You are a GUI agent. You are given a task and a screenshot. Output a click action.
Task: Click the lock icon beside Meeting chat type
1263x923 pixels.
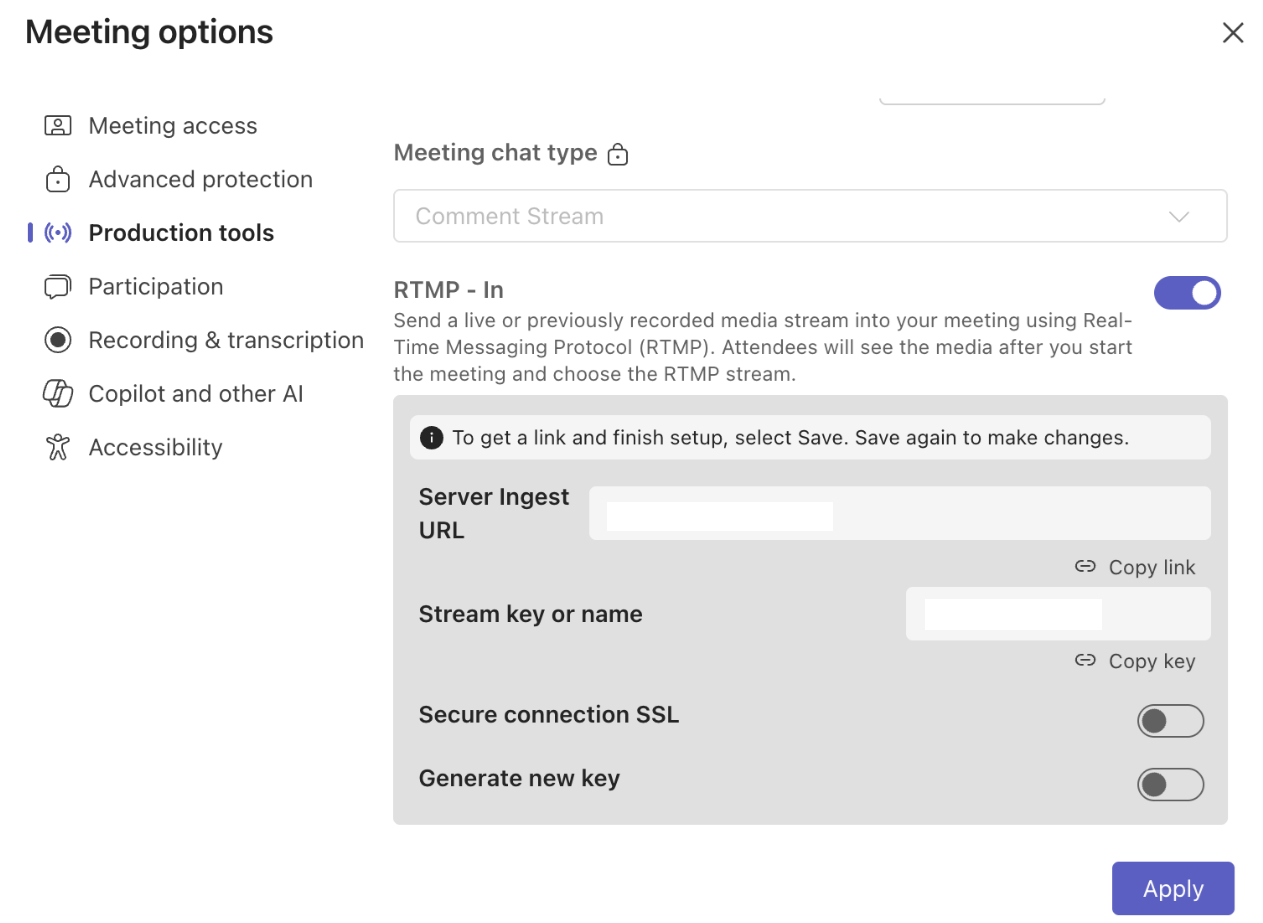pos(618,154)
